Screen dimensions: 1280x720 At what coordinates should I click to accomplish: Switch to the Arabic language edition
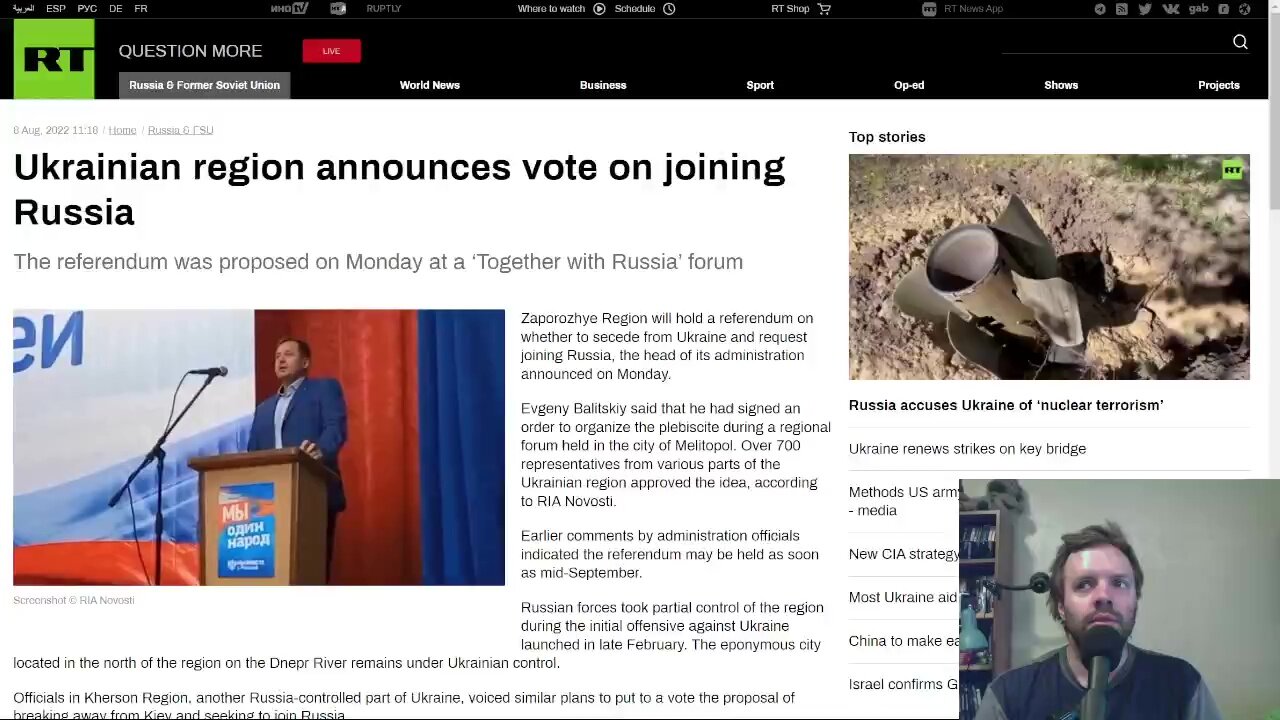click(x=23, y=9)
